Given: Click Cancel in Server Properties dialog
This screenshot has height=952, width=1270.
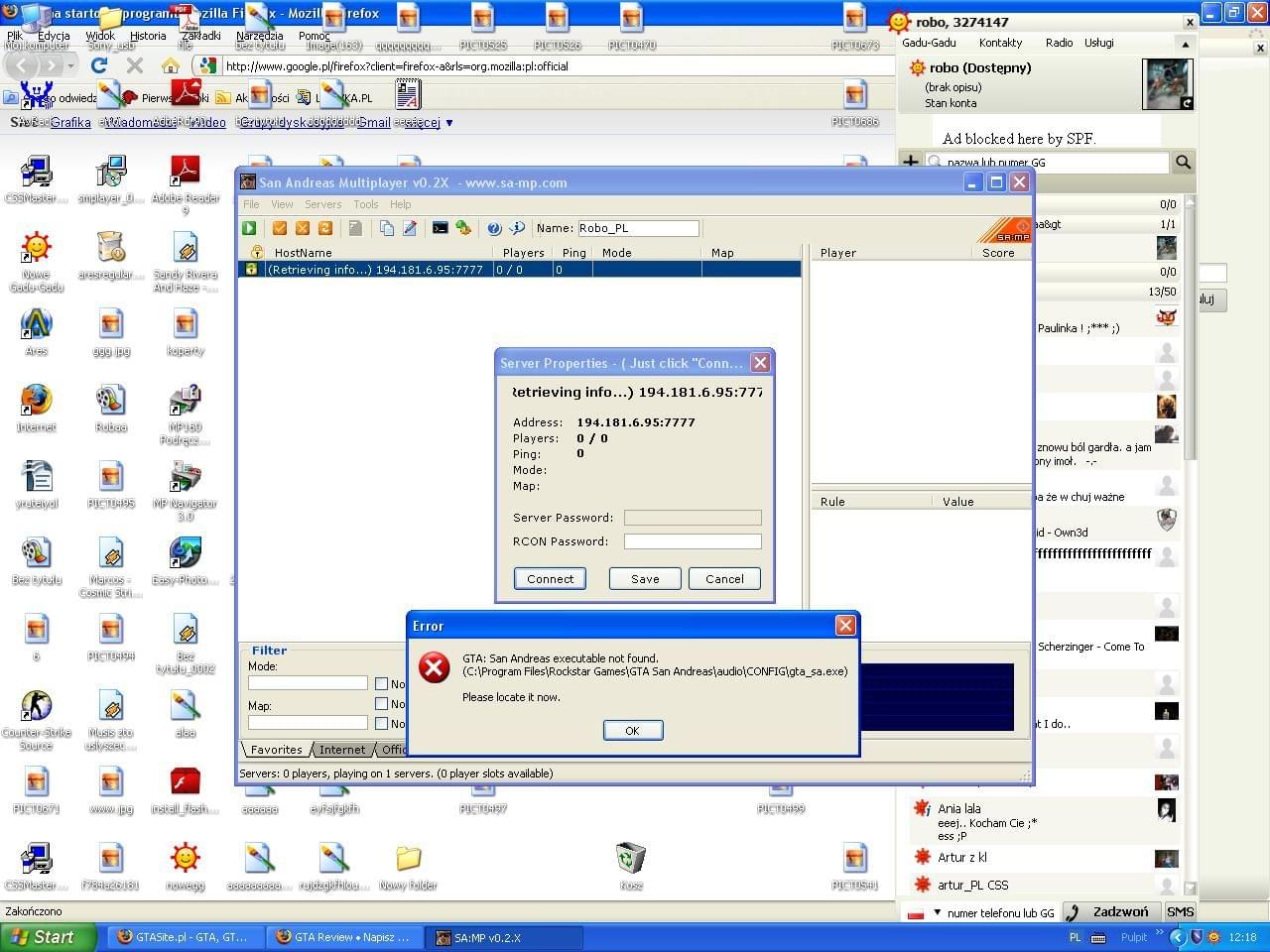Looking at the screenshot, I should coord(724,578).
